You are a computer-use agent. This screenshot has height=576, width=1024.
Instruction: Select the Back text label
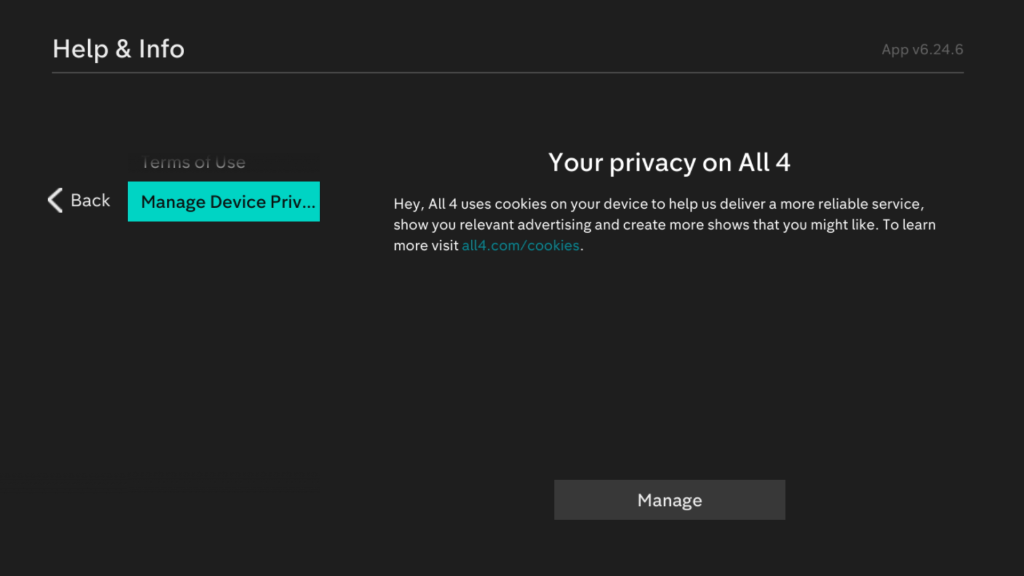point(90,201)
